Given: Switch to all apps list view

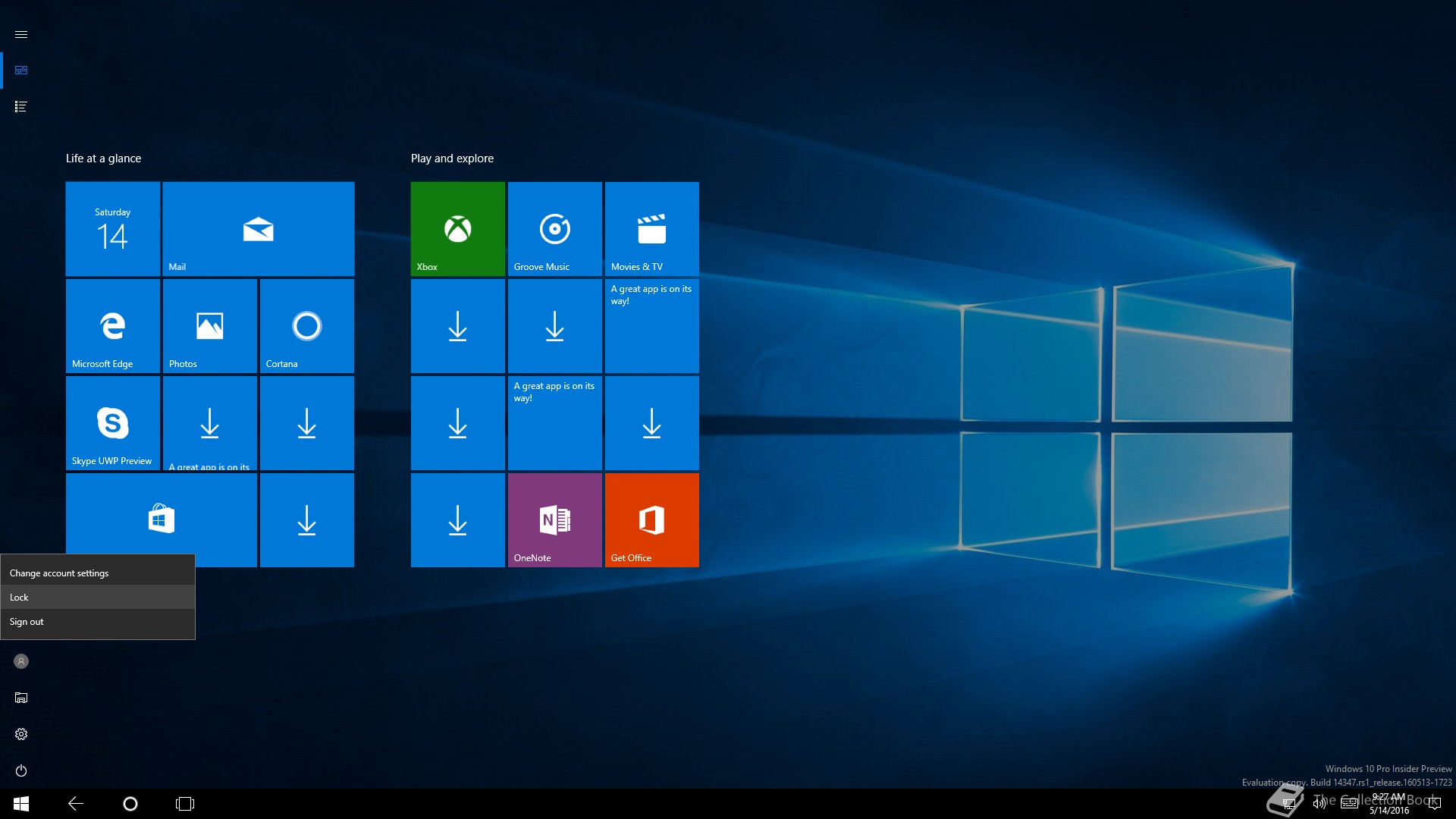Looking at the screenshot, I should pyautogui.click(x=21, y=107).
